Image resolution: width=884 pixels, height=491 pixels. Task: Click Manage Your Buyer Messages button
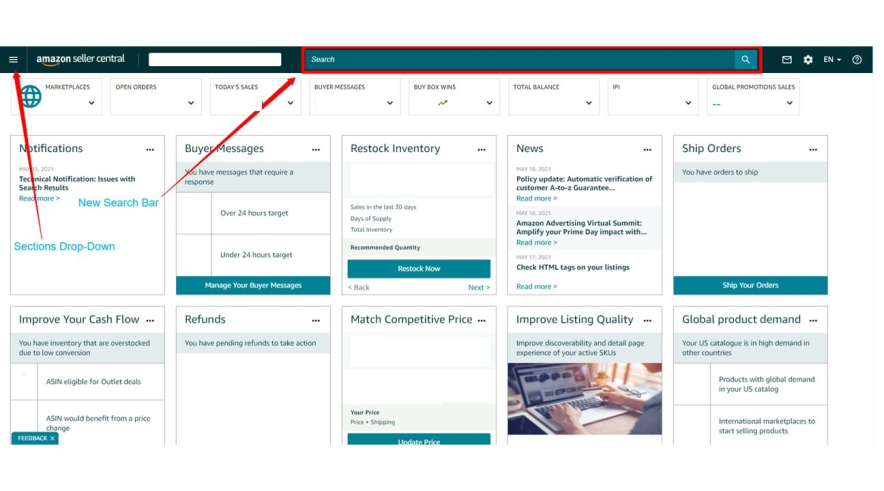(253, 285)
